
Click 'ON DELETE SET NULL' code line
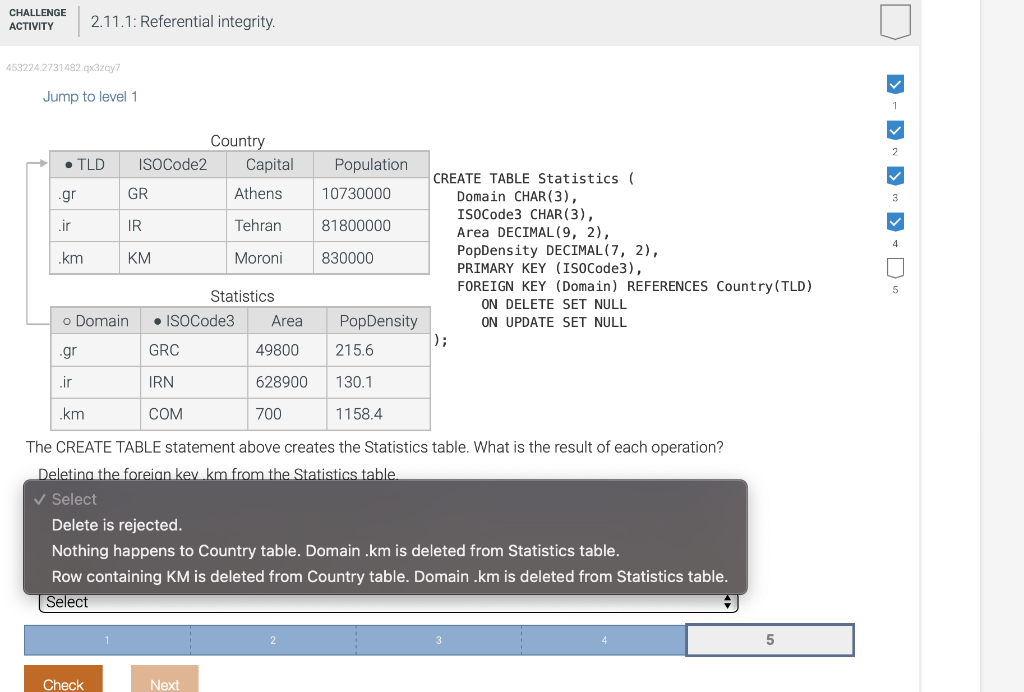554,304
